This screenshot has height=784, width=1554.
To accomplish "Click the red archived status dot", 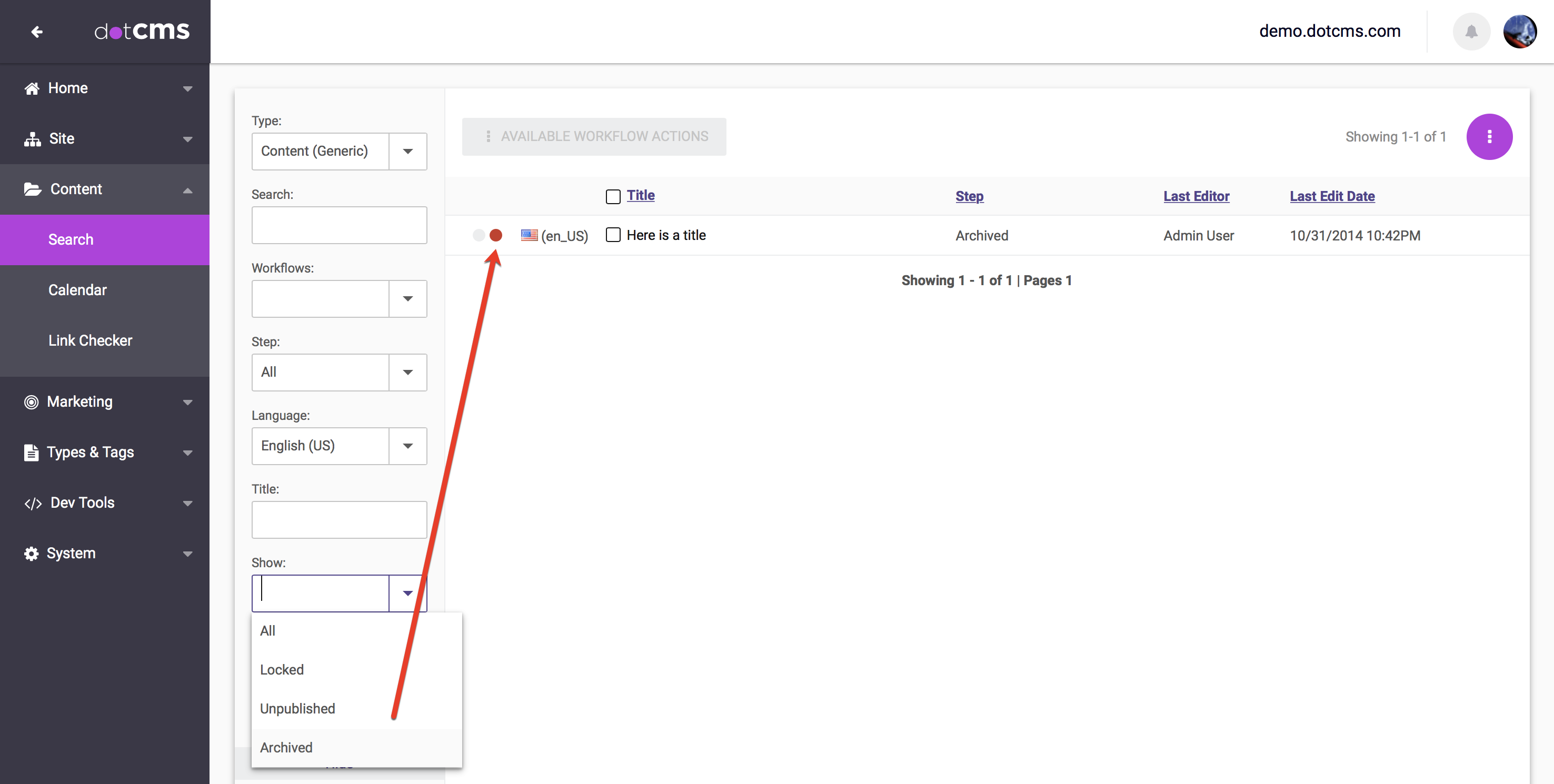I will click(x=495, y=235).
